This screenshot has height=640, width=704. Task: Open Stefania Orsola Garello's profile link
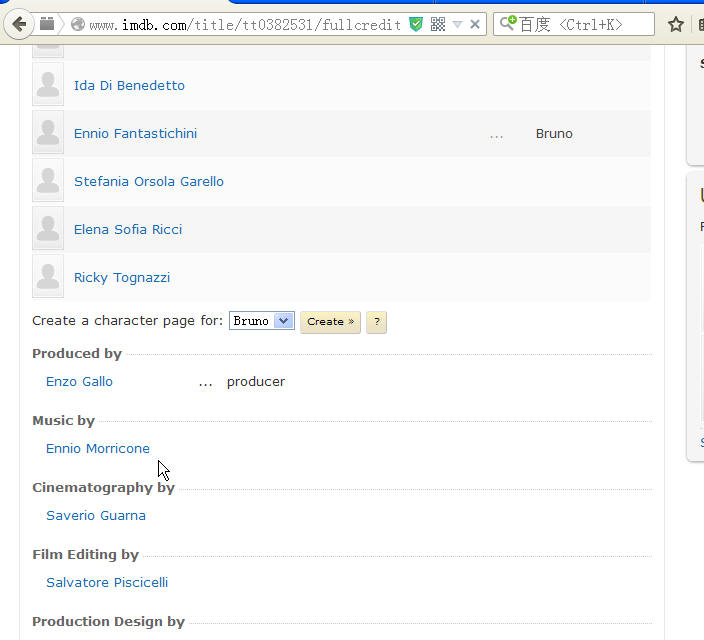[x=149, y=181]
